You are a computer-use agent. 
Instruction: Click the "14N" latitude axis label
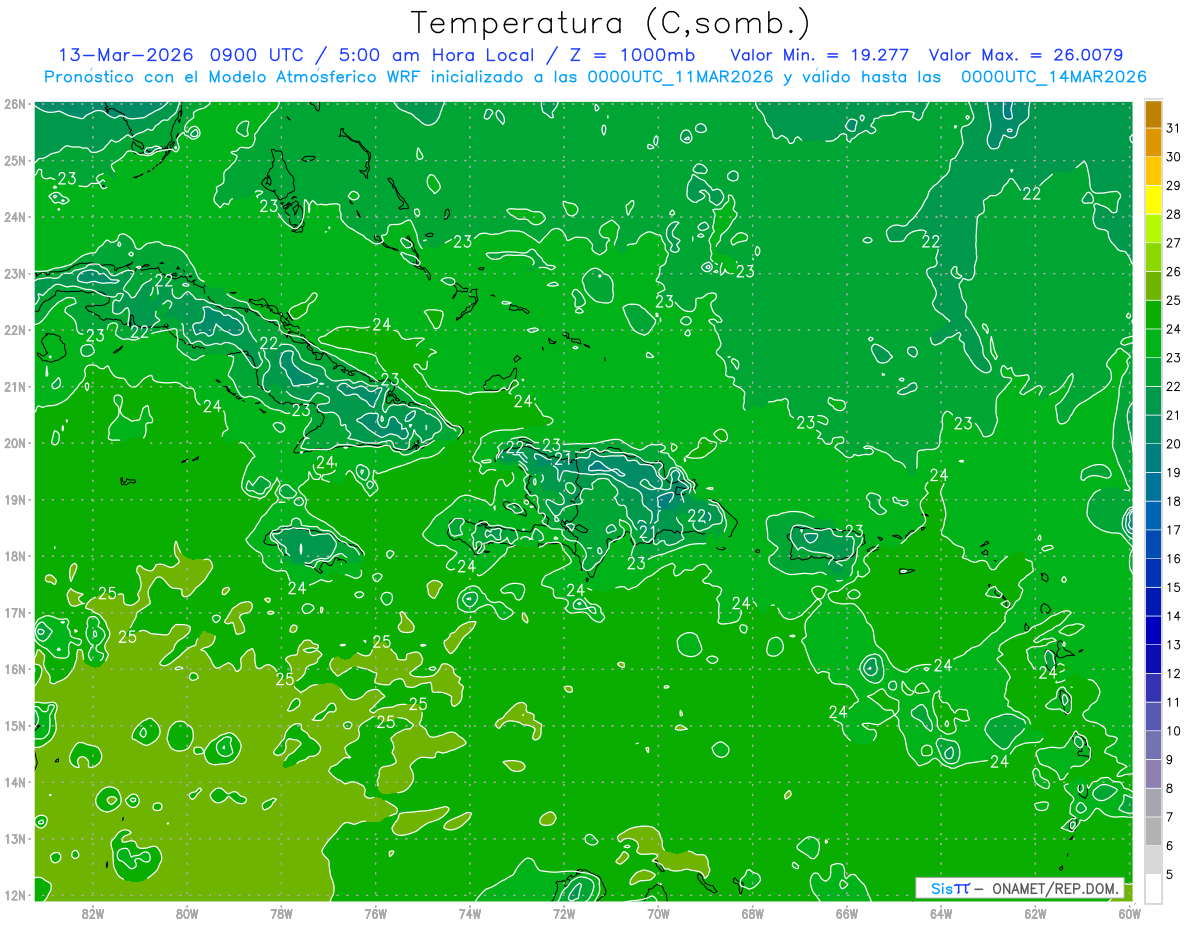click(15, 782)
